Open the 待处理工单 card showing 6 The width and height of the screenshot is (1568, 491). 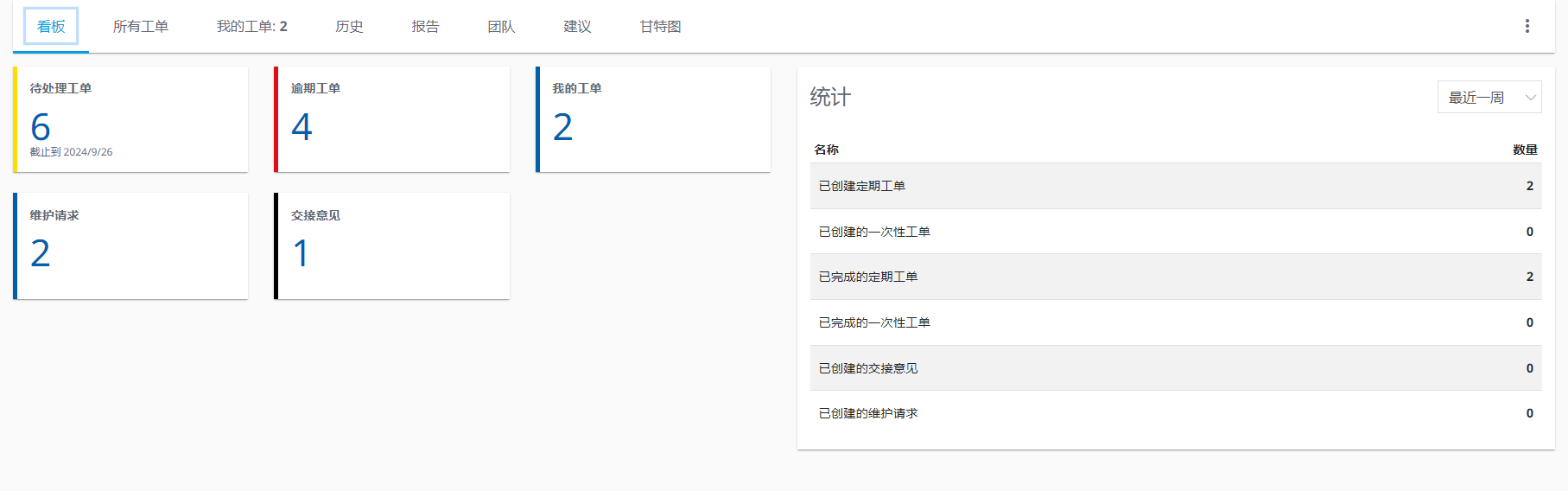131,119
